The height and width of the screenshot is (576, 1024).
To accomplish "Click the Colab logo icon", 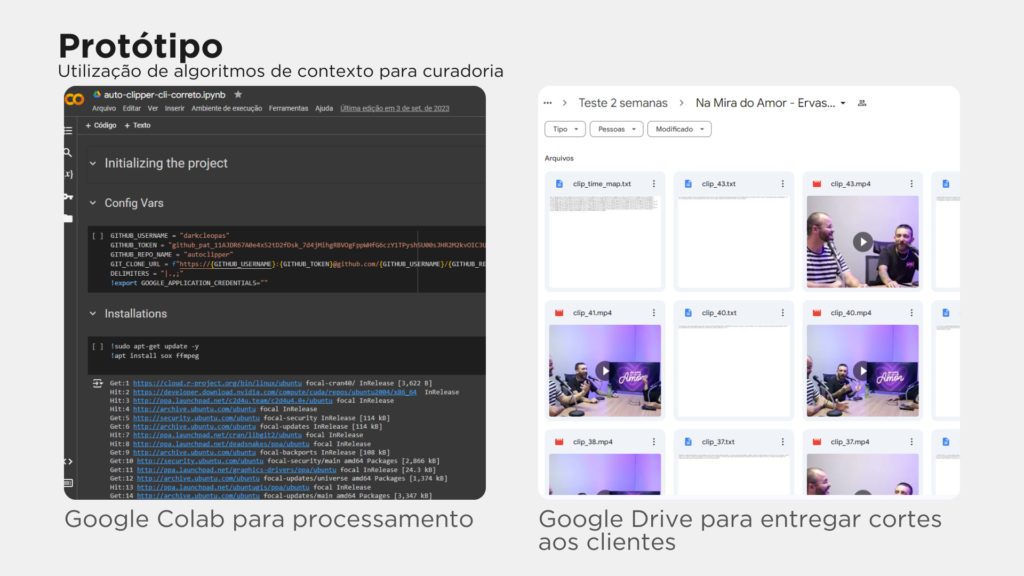I will pyautogui.click(x=75, y=99).
